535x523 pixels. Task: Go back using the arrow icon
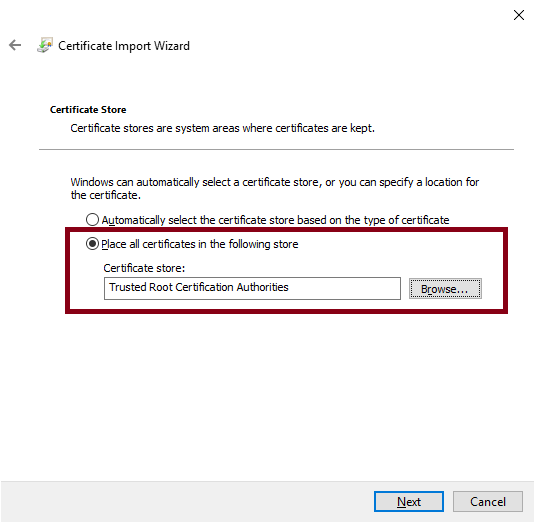pos(15,45)
